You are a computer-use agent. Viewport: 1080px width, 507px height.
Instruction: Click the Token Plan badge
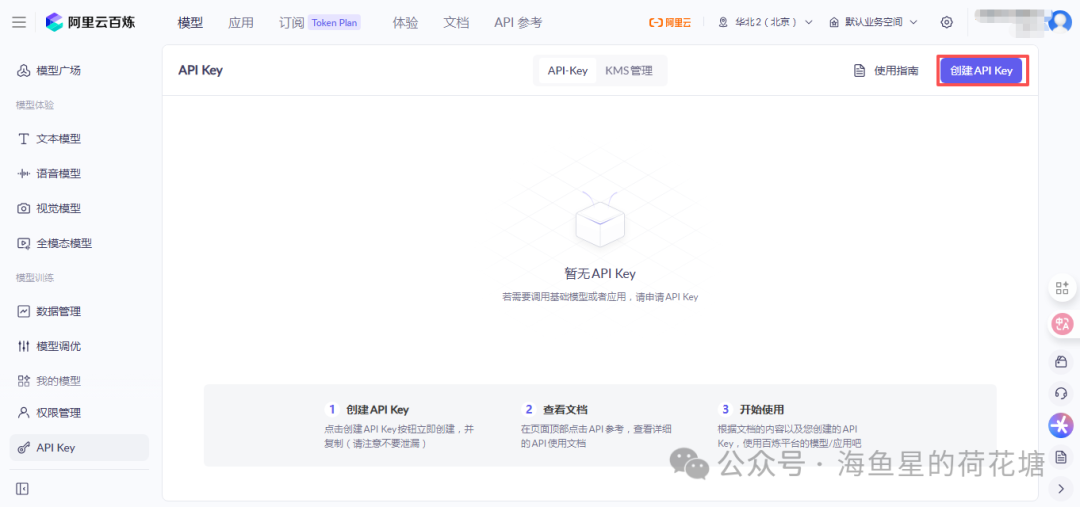click(x=334, y=23)
